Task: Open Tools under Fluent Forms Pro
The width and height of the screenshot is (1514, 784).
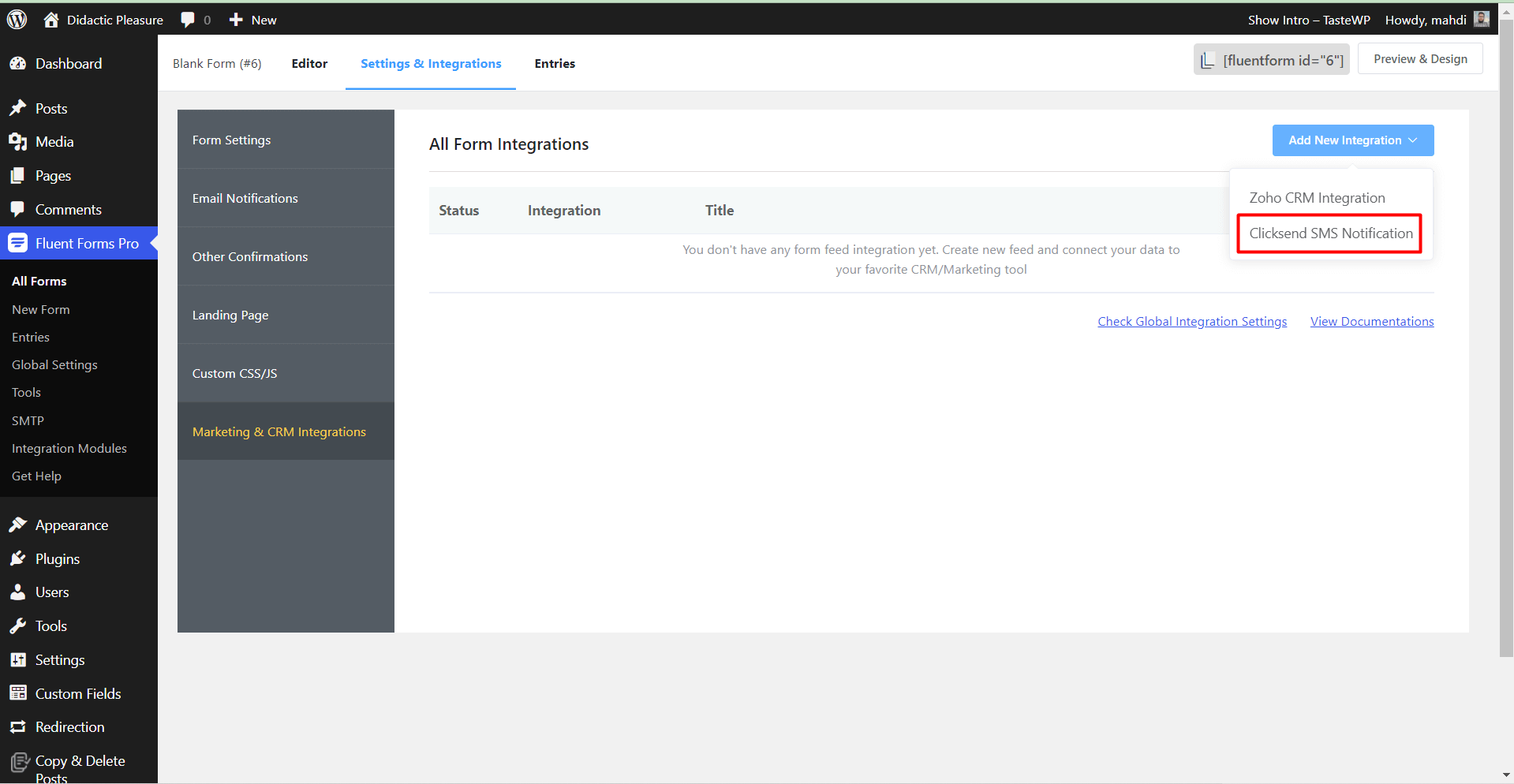Action: click(x=26, y=393)
